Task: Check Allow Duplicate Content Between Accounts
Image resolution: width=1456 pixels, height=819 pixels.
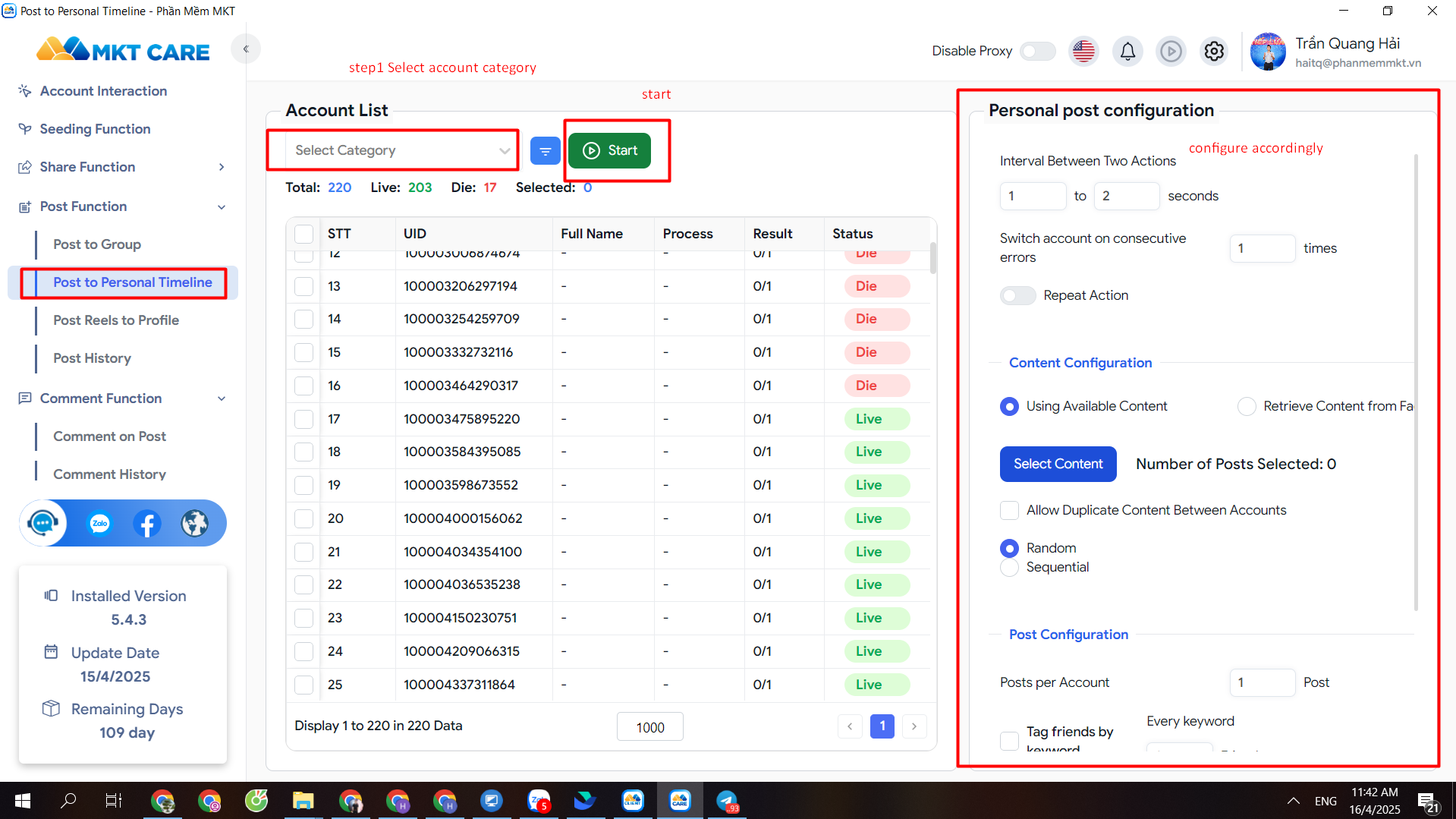Action: 1009,510
